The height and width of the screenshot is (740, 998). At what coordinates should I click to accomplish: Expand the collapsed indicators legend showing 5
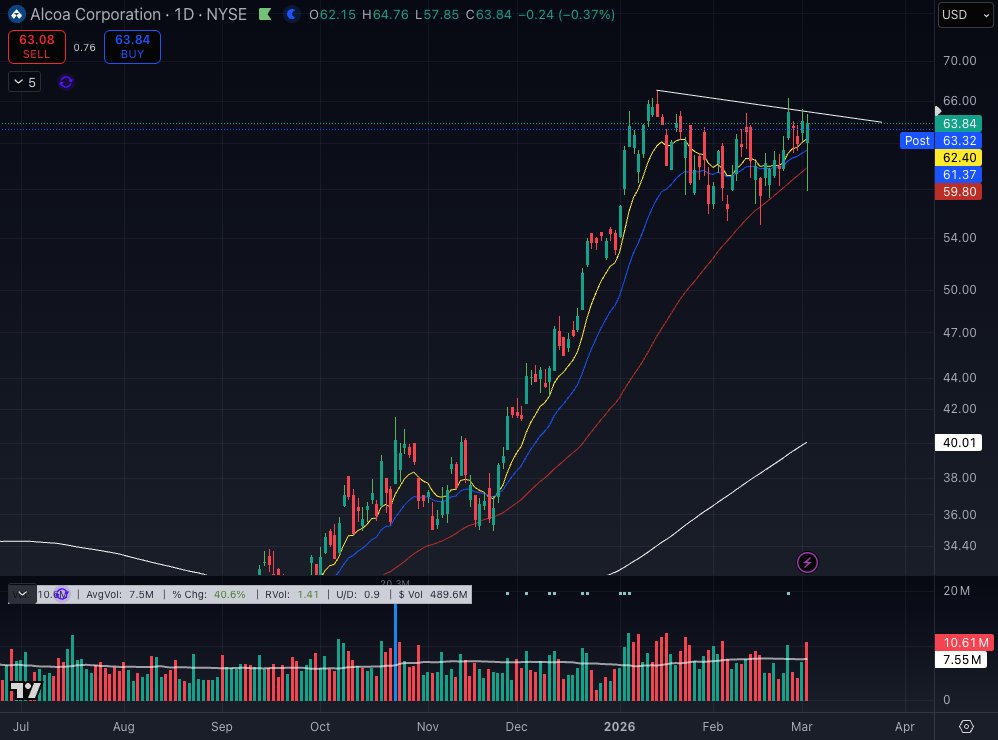[25, 82]
